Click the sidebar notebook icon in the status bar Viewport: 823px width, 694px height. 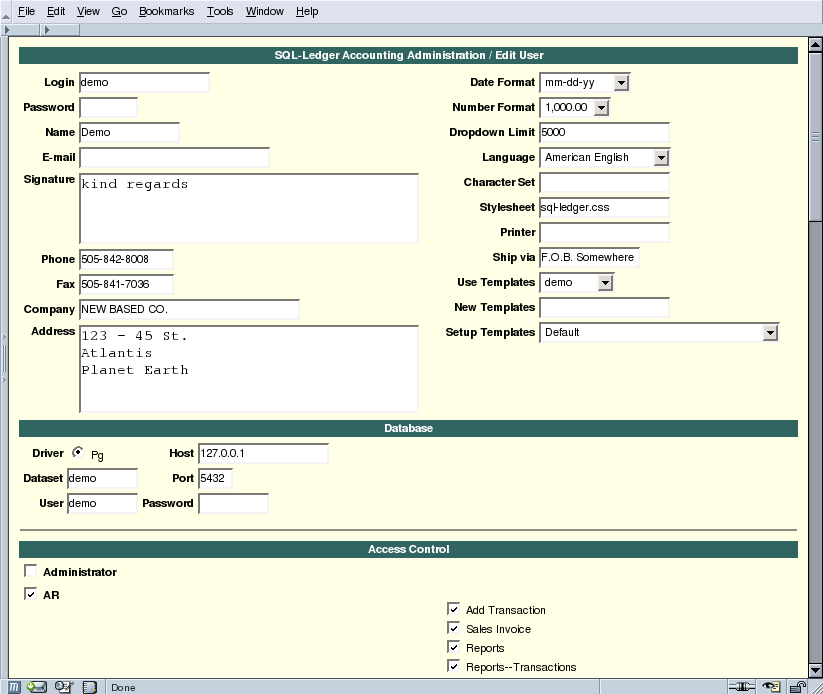[90, 687]
